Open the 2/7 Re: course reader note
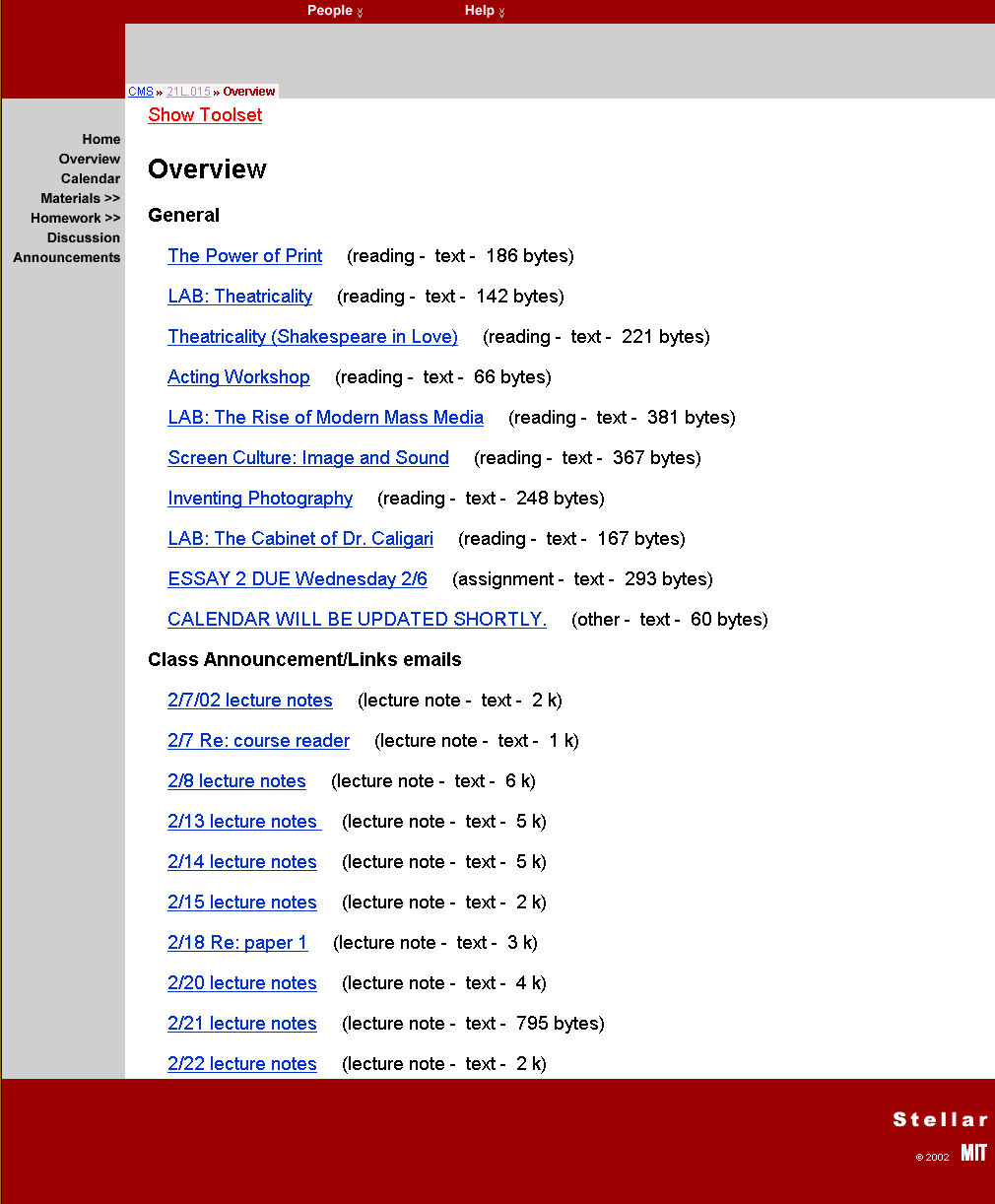This screenshot has height=1204, width=995. pyautogui.click(x=258, y=741)
